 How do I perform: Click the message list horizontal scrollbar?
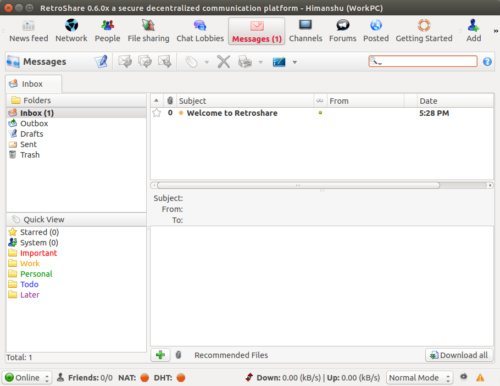click(298, 185)
